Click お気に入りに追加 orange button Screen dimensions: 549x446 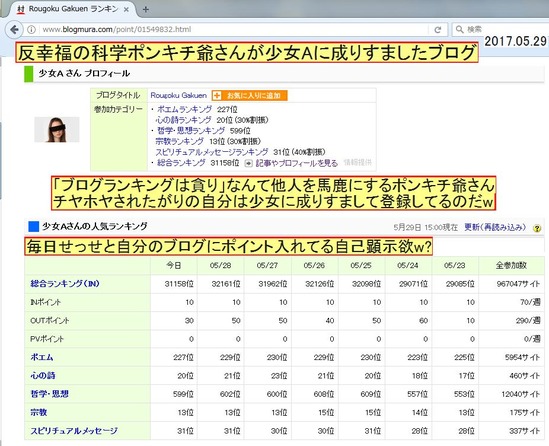pos(249,95)
